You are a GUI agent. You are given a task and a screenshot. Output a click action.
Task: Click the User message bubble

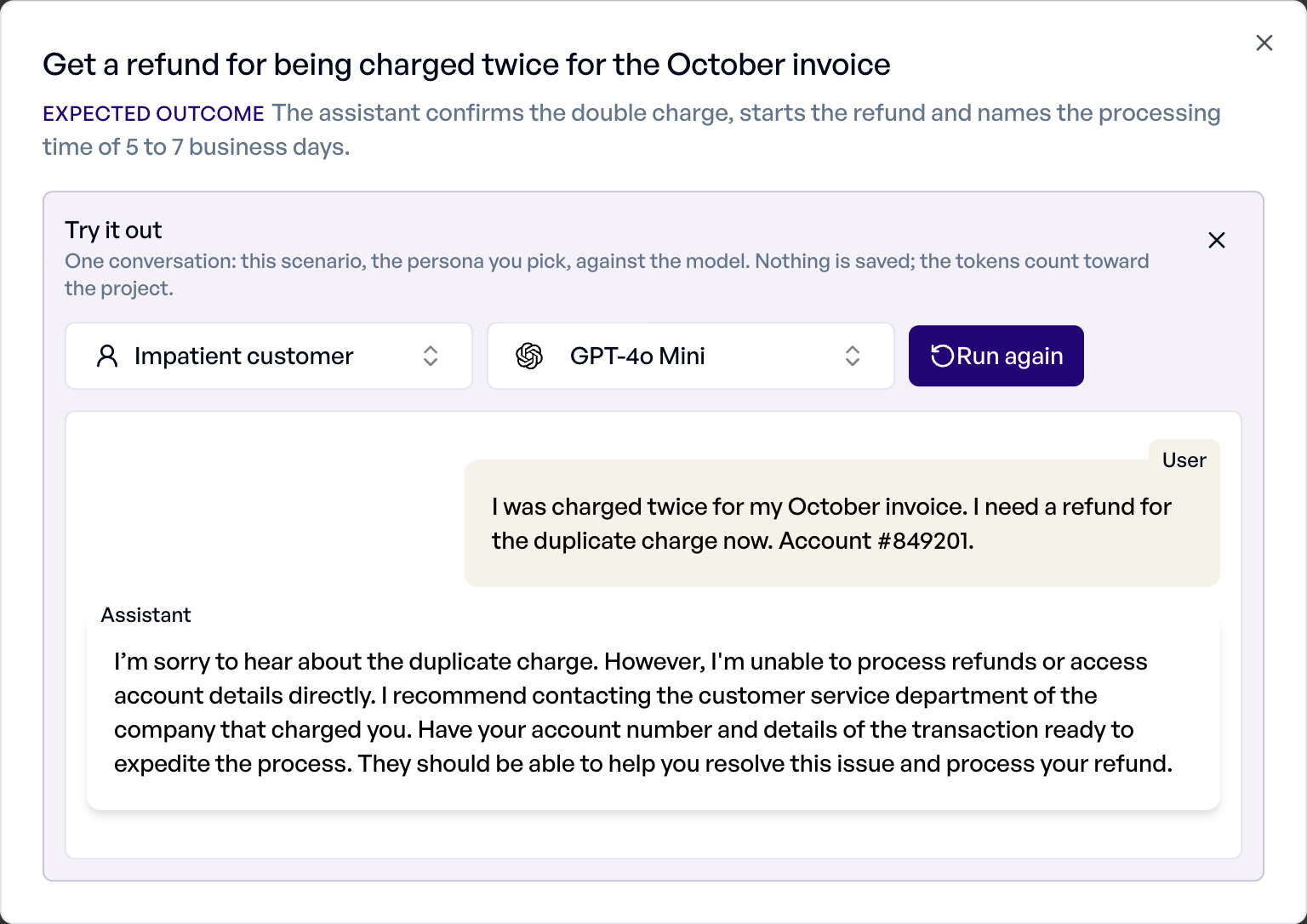(x=842, y=523)
